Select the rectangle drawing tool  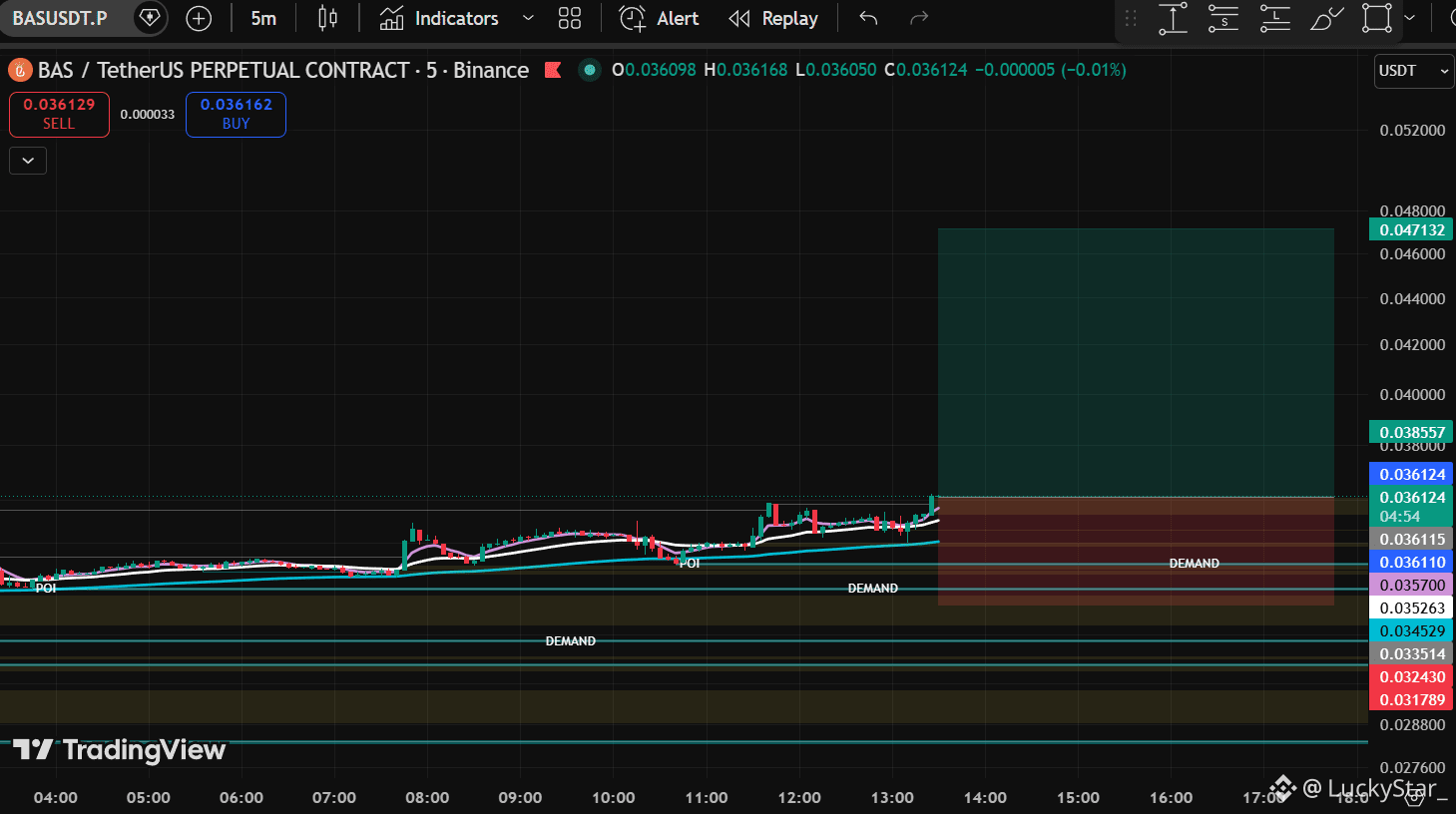pyautogui.click(x=1377, y=18)
